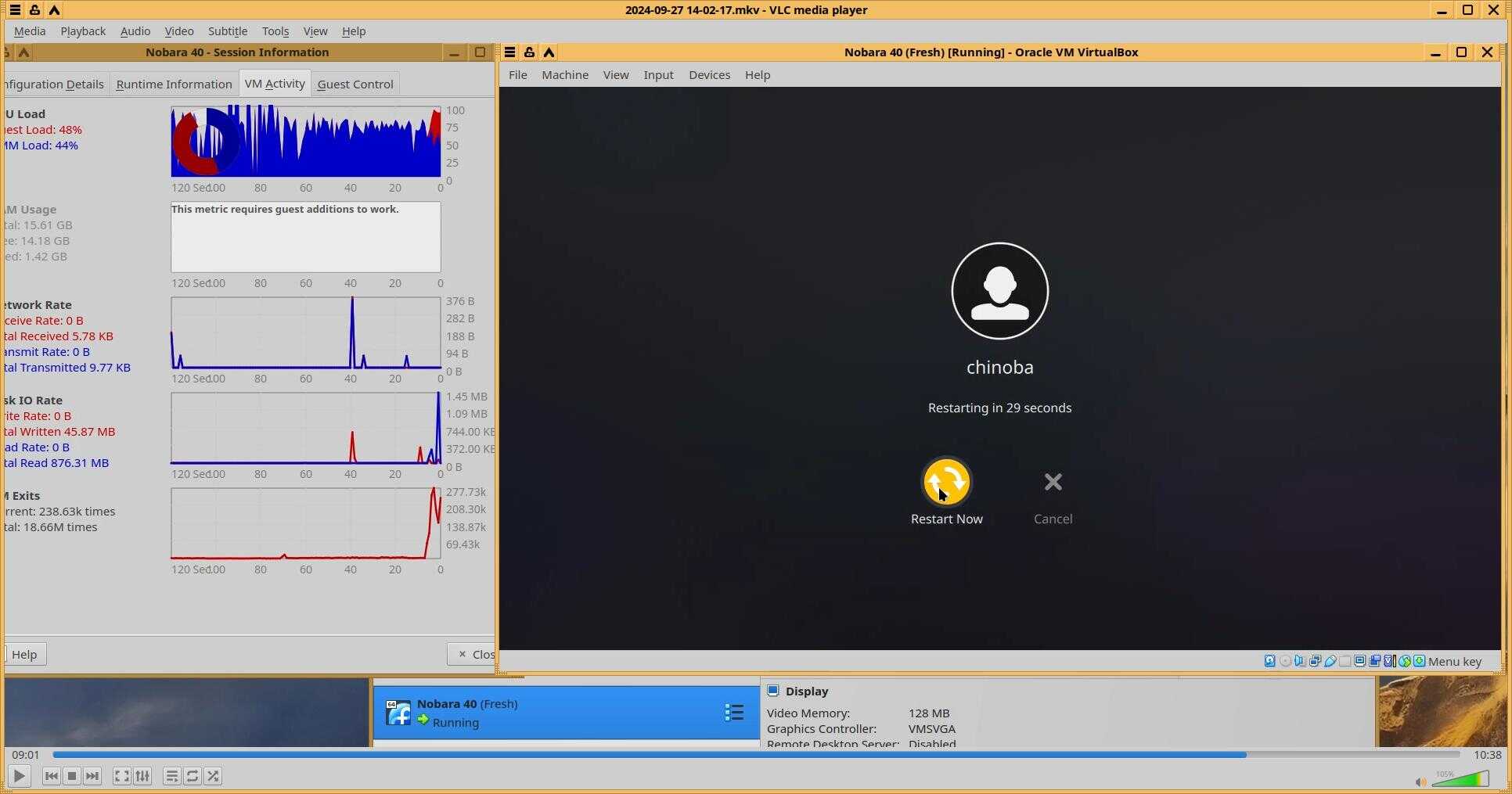Play the video in VLC
This screenshot has height=794, width=1512.
click(20, 776)
